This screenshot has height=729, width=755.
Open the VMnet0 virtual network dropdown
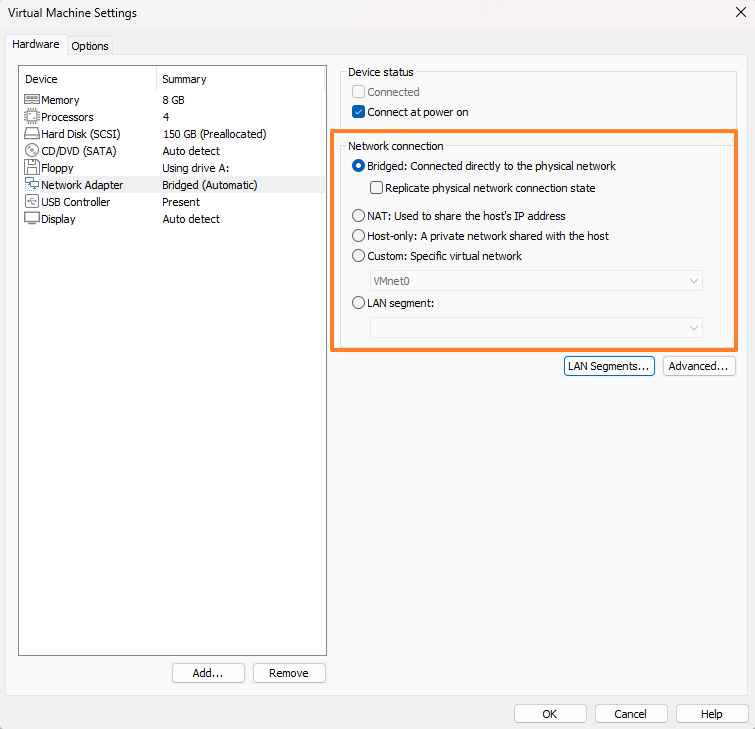pyautogui.click(x=536, y=281)
